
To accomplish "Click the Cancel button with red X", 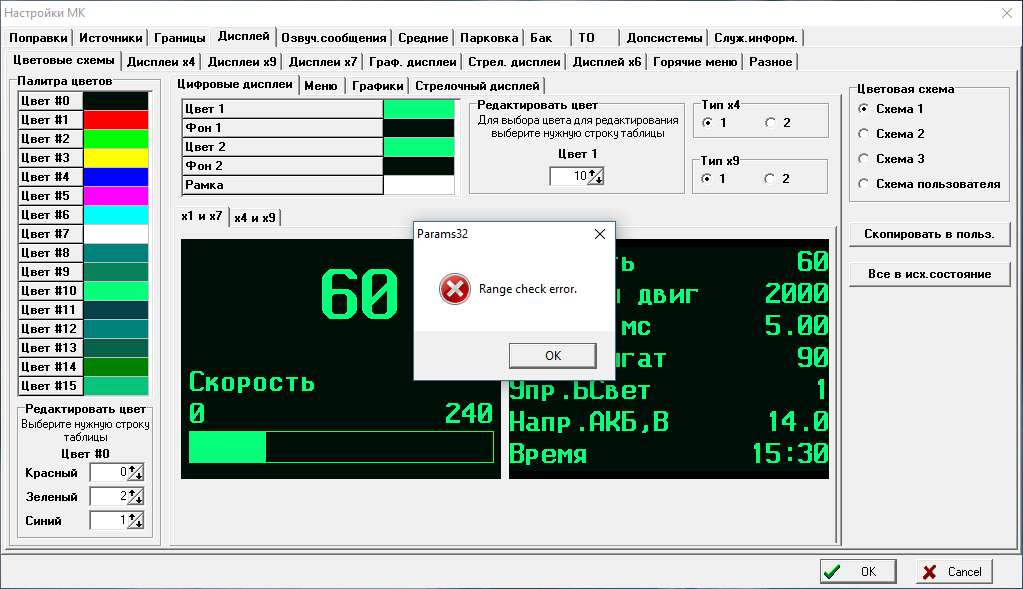I will tap(954, 571).
